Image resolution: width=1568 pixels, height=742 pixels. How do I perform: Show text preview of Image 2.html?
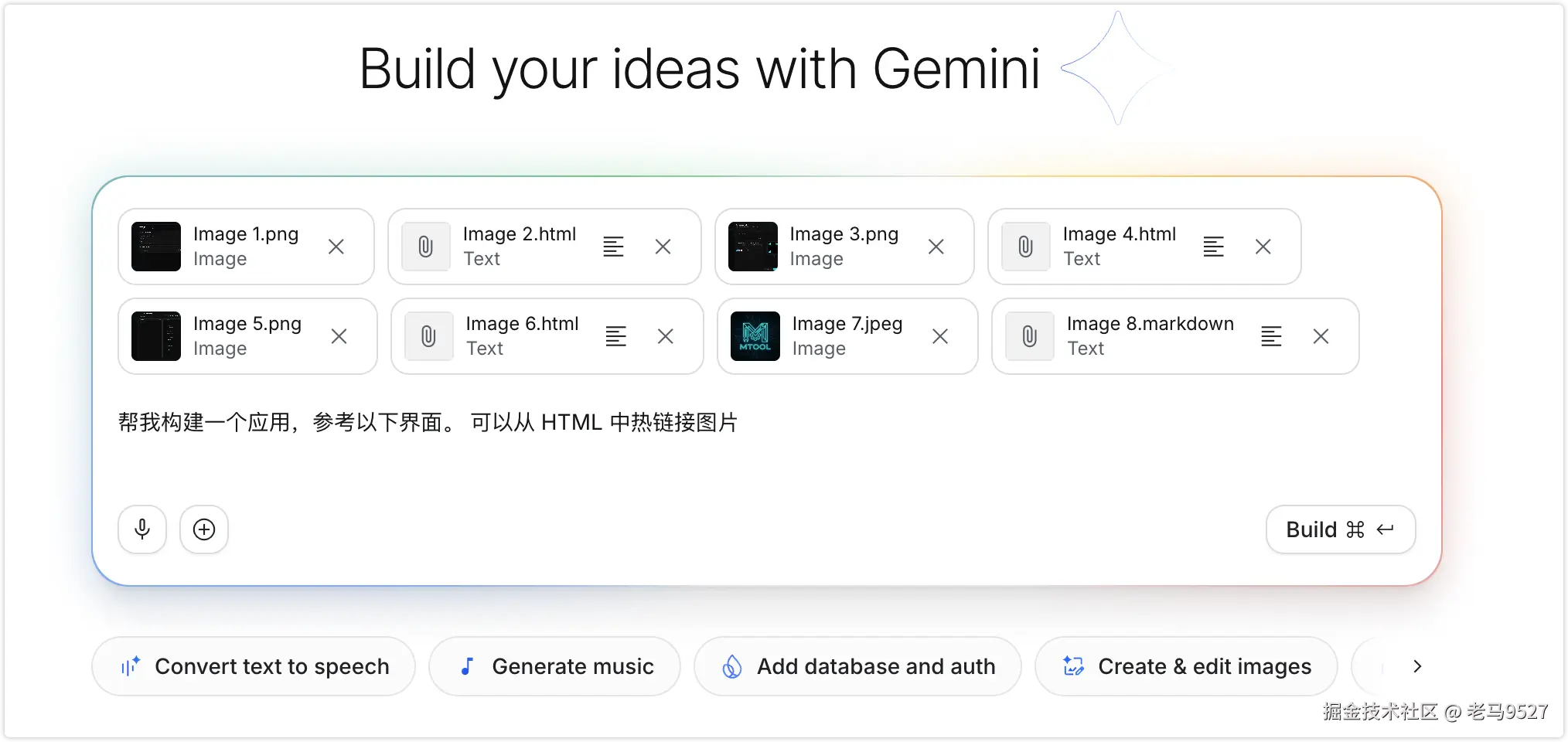pos(613,247)
